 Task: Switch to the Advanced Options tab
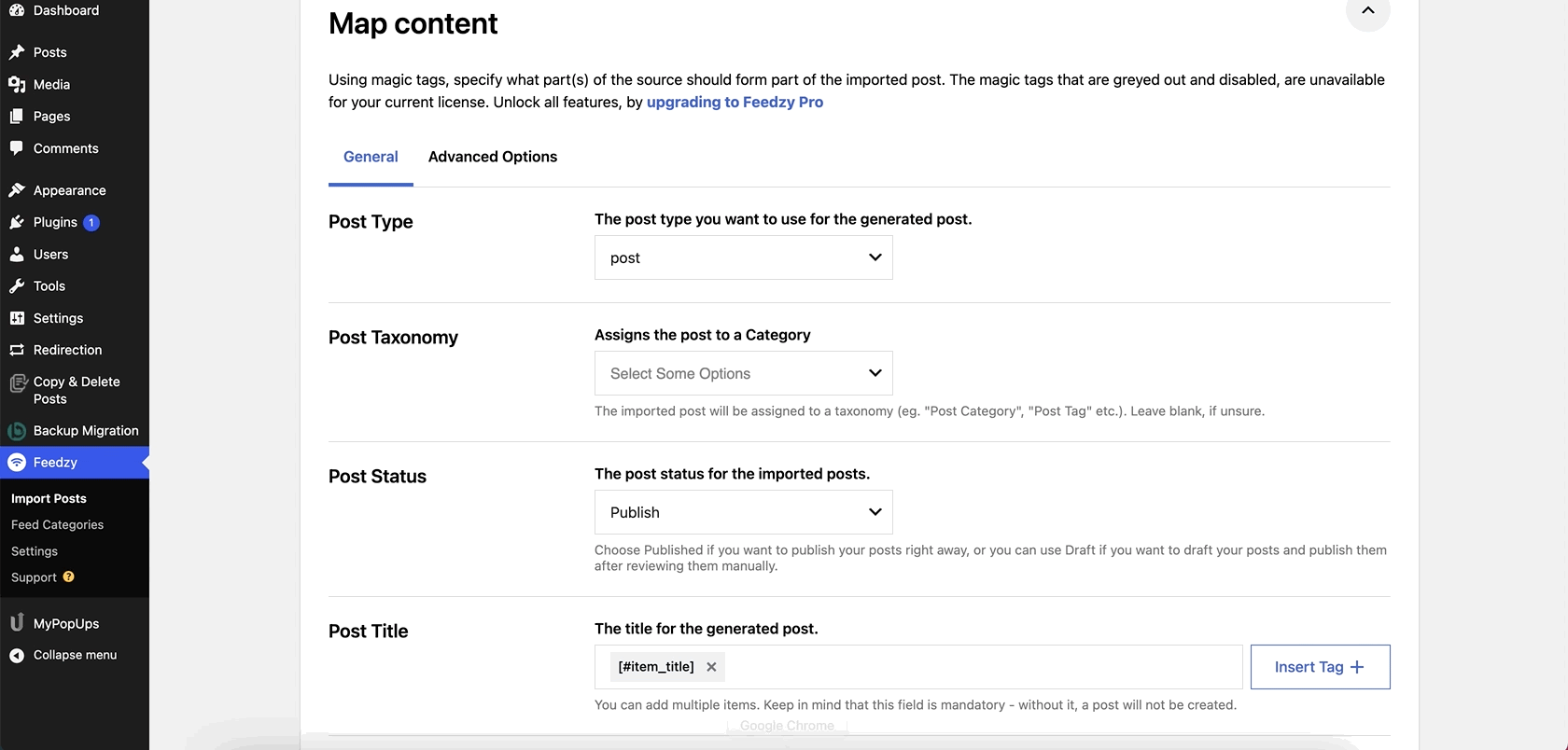492,157
